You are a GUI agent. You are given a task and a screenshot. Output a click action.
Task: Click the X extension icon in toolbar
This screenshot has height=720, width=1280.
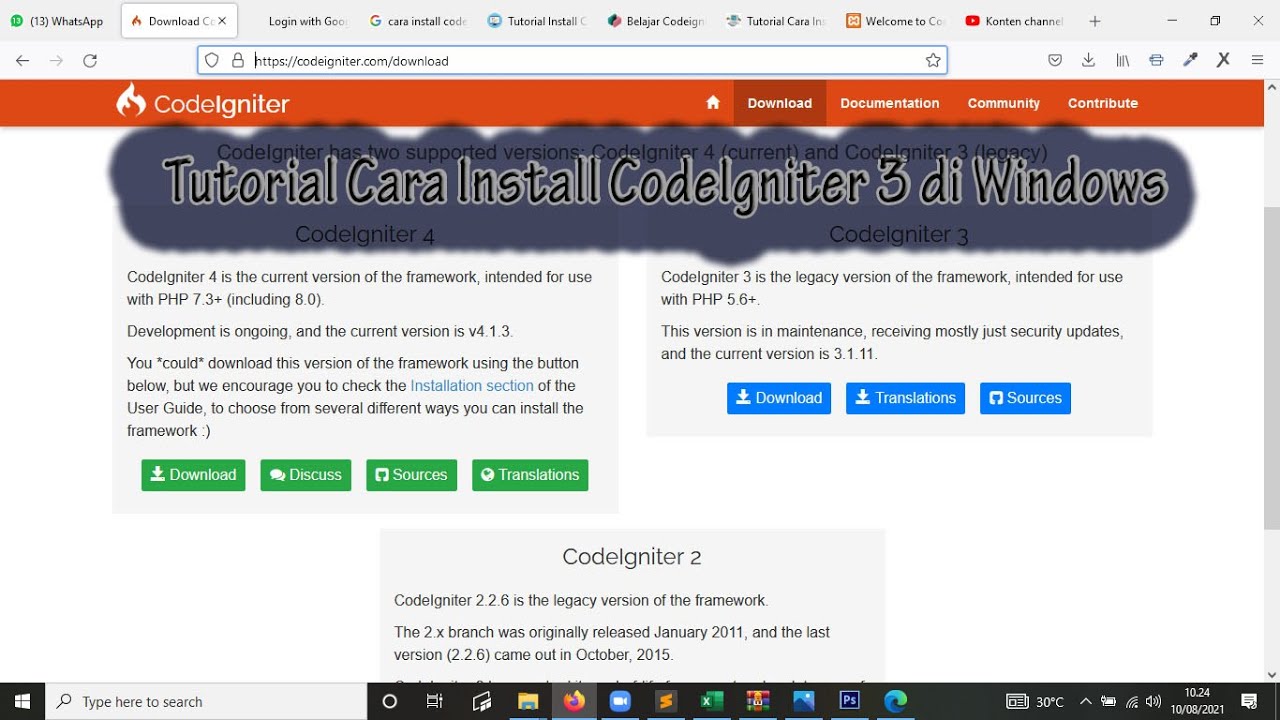[x=1223, y=61]
